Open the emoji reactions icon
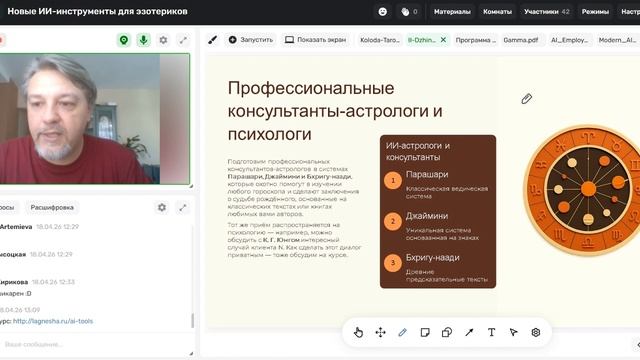Image resolution: width=640 pixels, height=360 pixels. point(382,12)
